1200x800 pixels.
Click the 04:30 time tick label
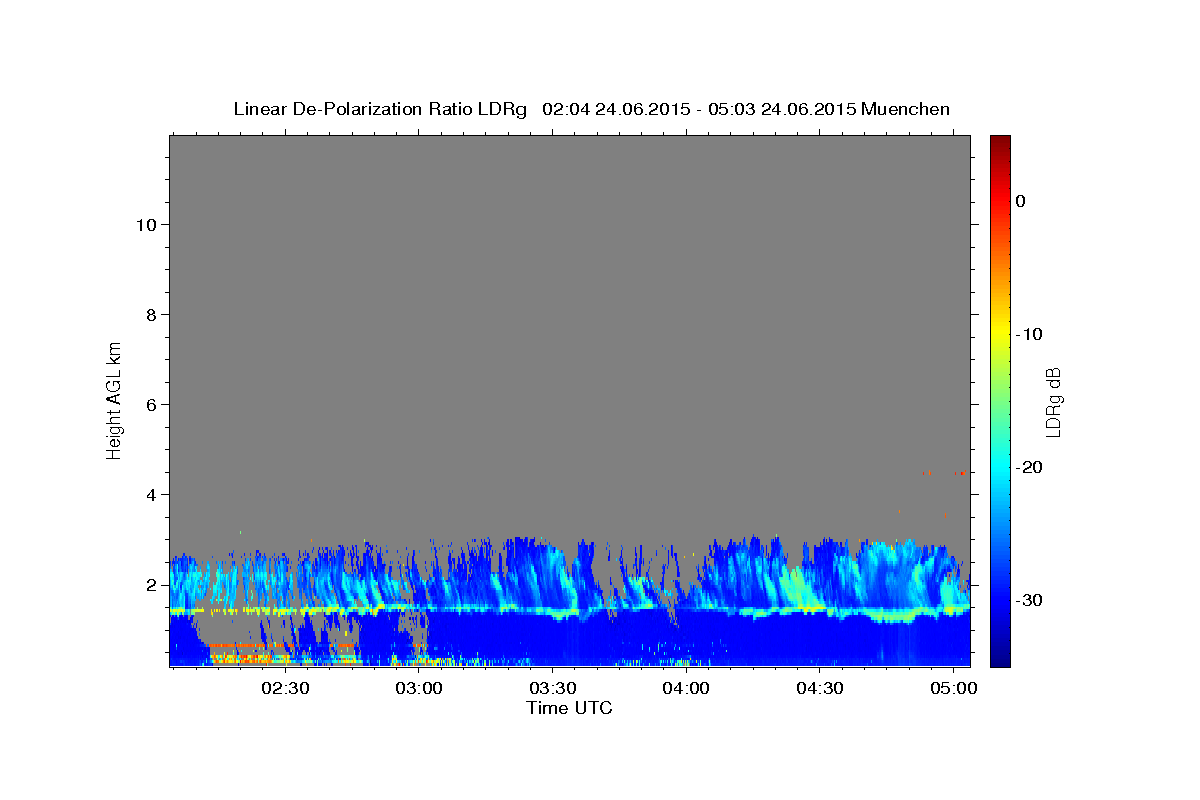[x=820, y=688]
